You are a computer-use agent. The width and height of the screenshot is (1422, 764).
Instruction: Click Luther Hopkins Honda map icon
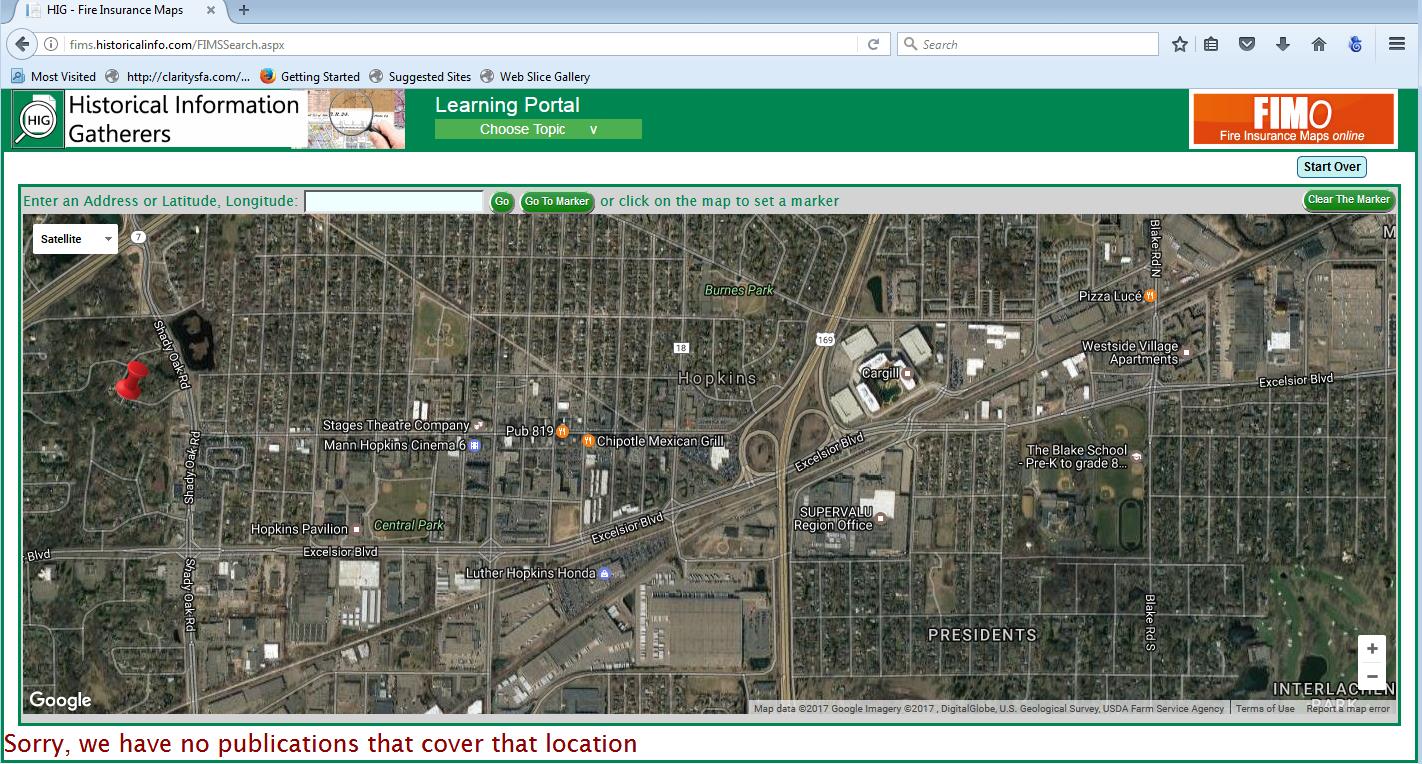pos(604,574)
